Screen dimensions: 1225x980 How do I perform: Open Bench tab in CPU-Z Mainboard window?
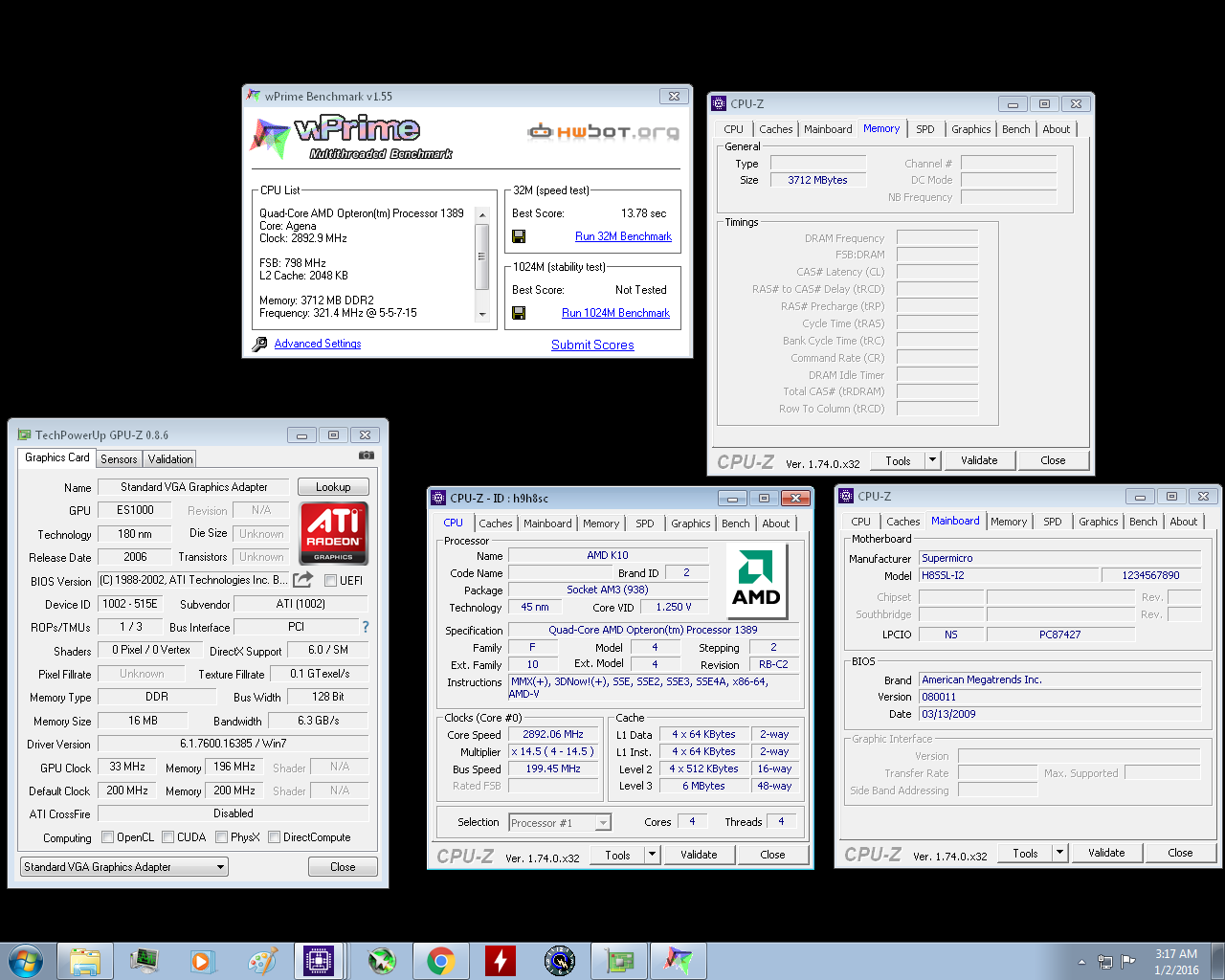[1143, 522]
